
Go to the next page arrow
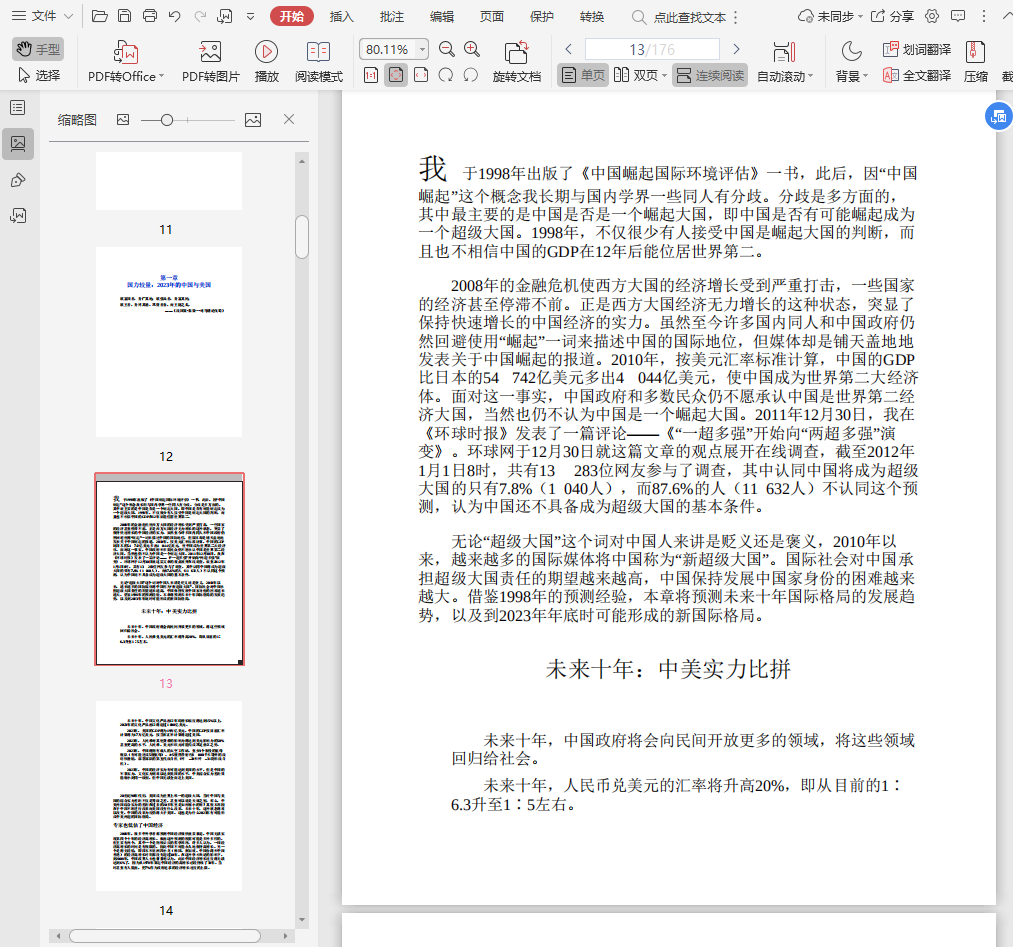click(x=736, y=49)
